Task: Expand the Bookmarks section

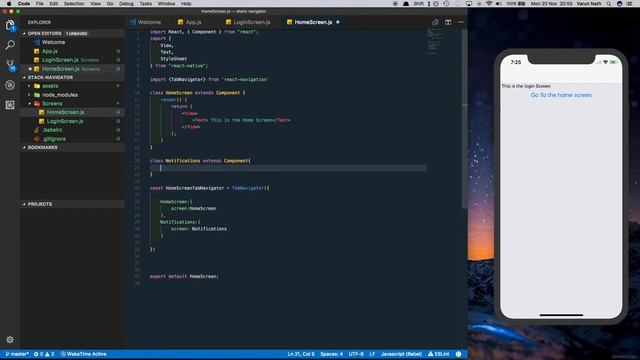Action: click(73, 147)
